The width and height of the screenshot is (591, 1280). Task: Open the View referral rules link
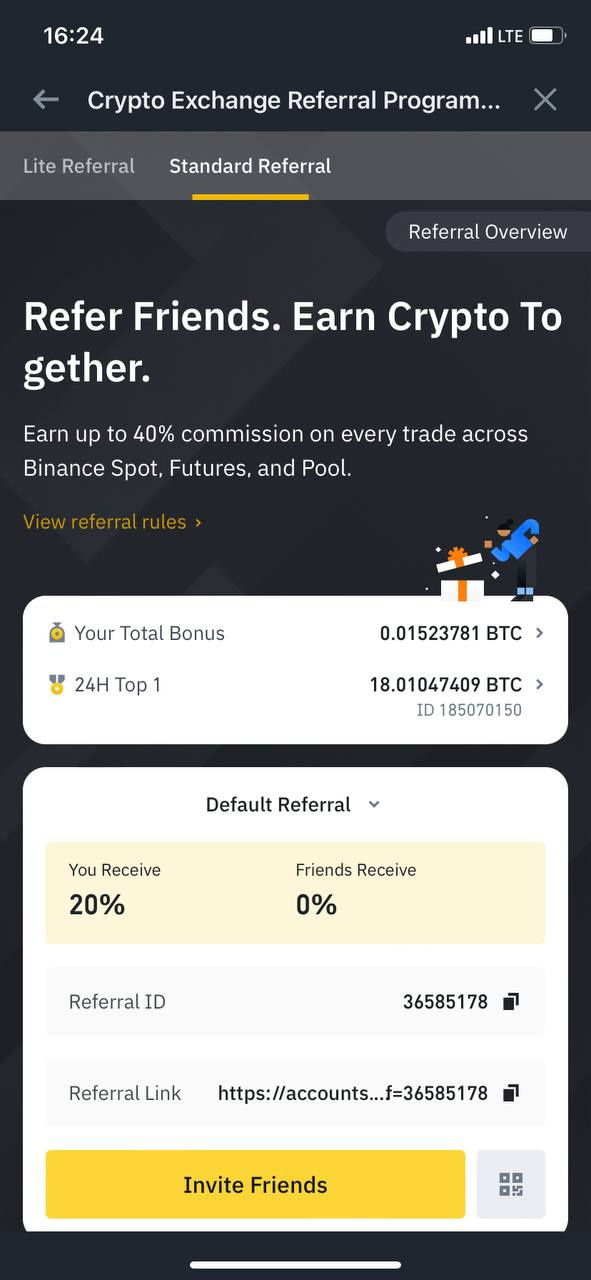(112, 522)
